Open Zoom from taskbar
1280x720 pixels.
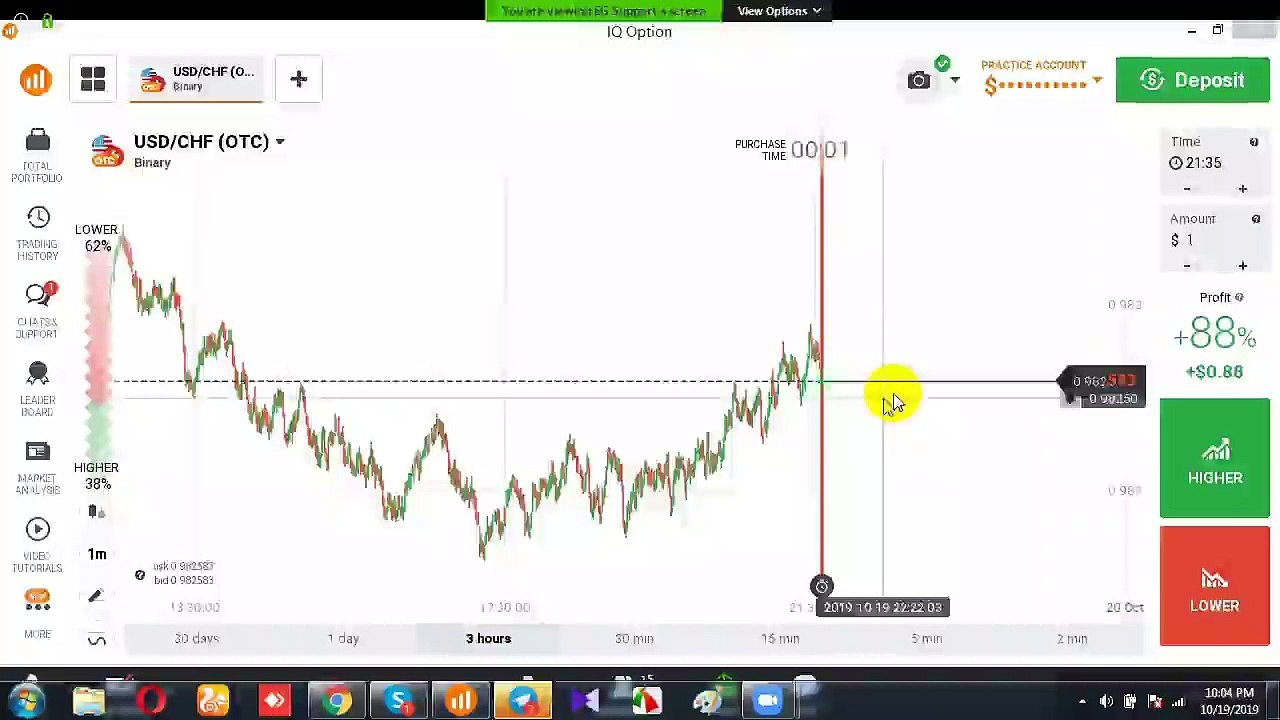768,701
